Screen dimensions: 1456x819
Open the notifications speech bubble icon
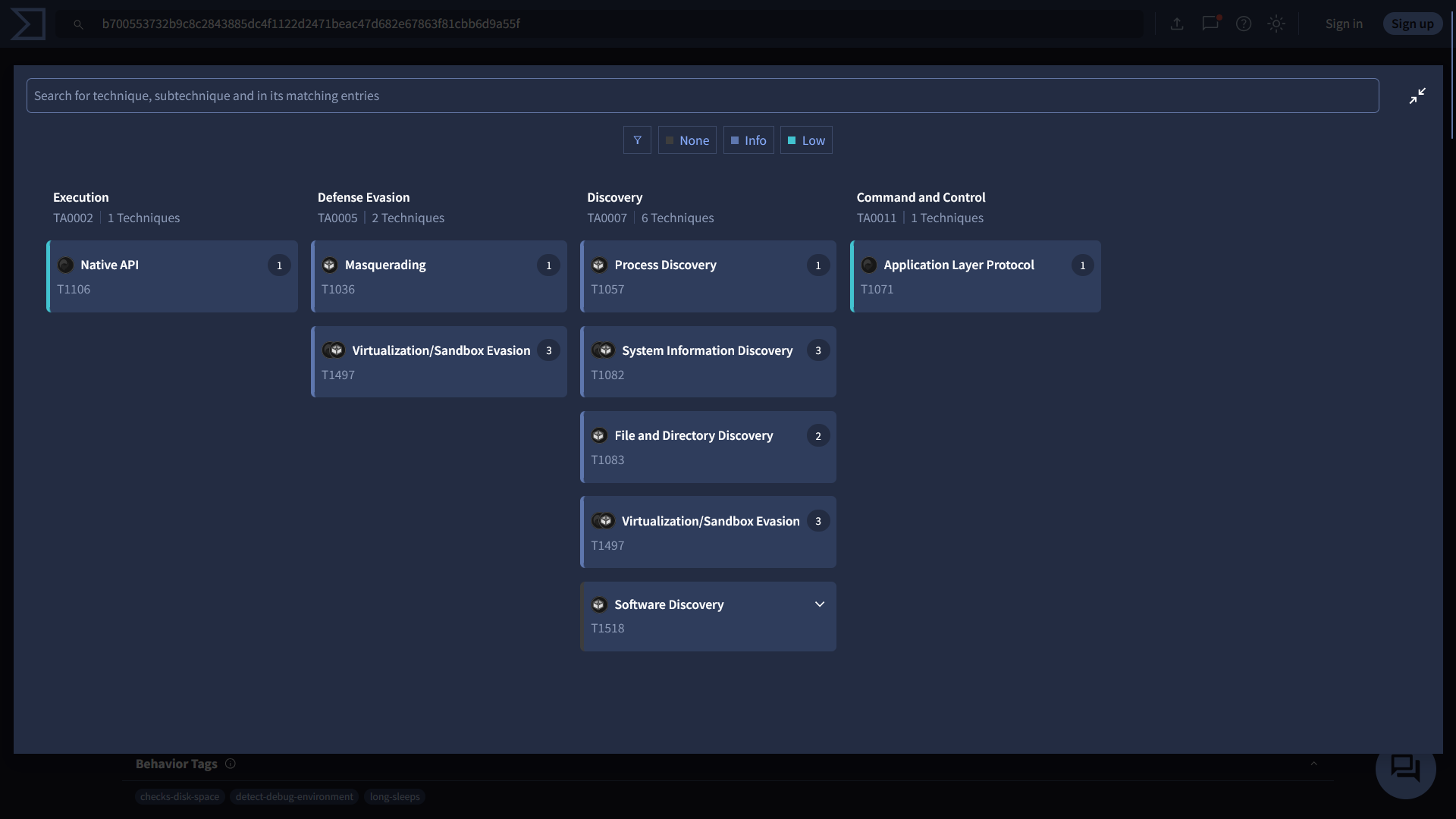point(1210,24)
